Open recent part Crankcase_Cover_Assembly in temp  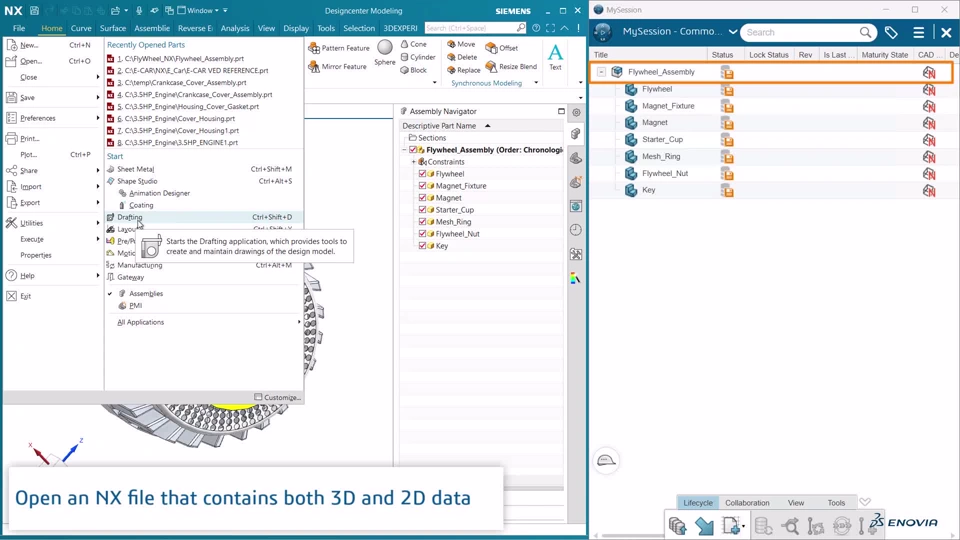[182, 83]
